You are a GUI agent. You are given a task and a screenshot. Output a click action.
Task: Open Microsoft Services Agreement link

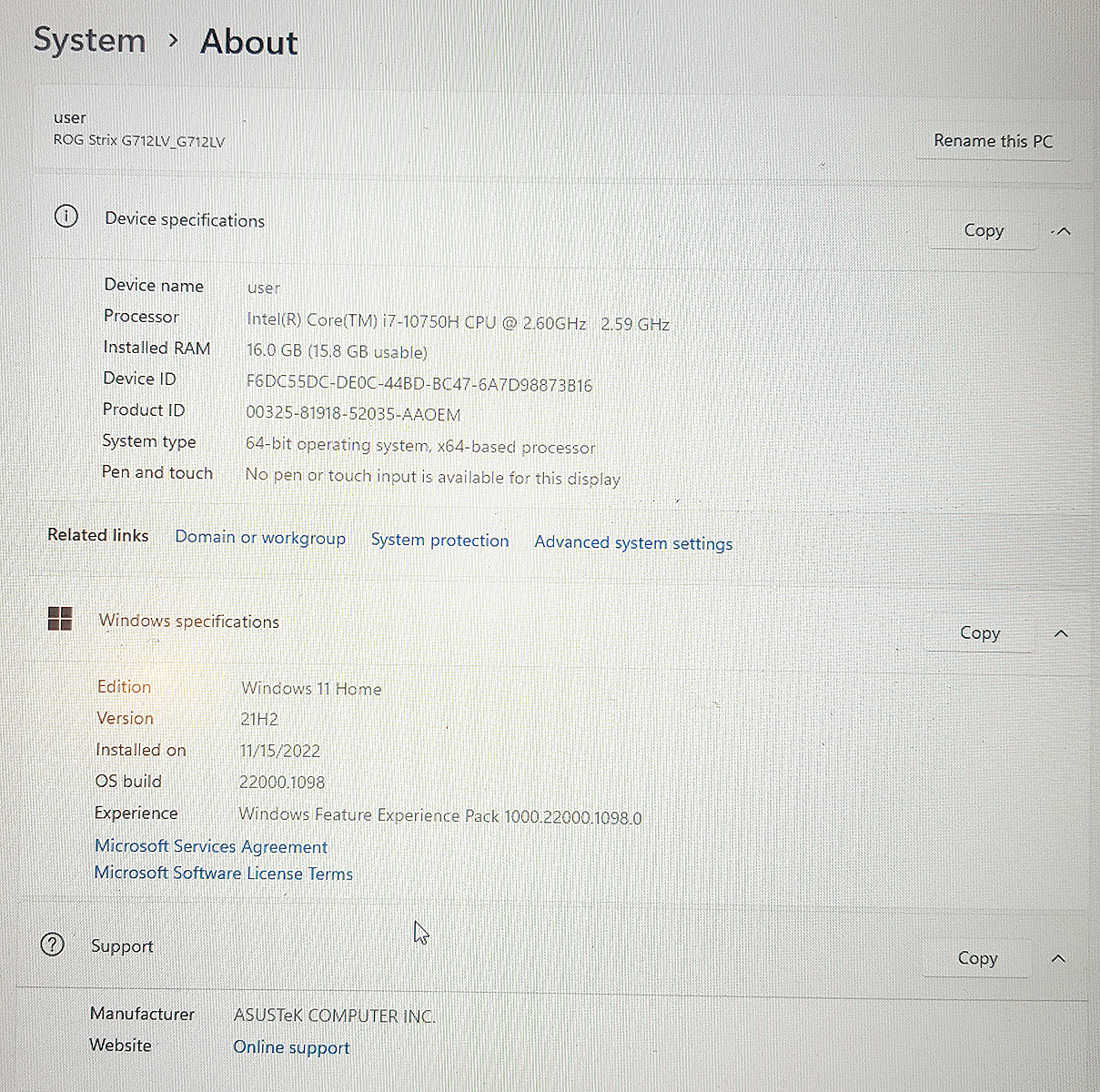tap(211, 846)
